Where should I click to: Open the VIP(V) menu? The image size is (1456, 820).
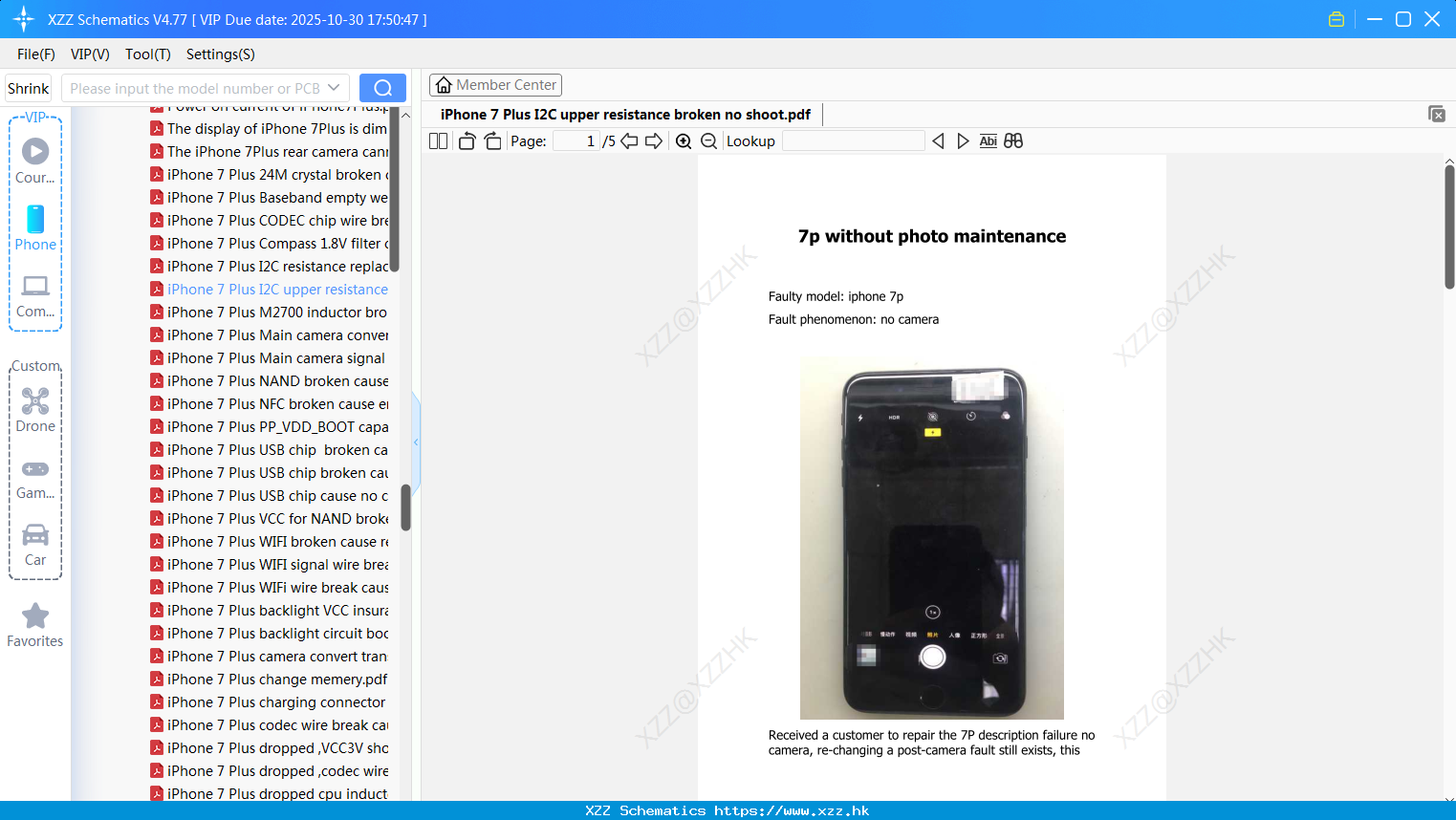pos(90,54)
